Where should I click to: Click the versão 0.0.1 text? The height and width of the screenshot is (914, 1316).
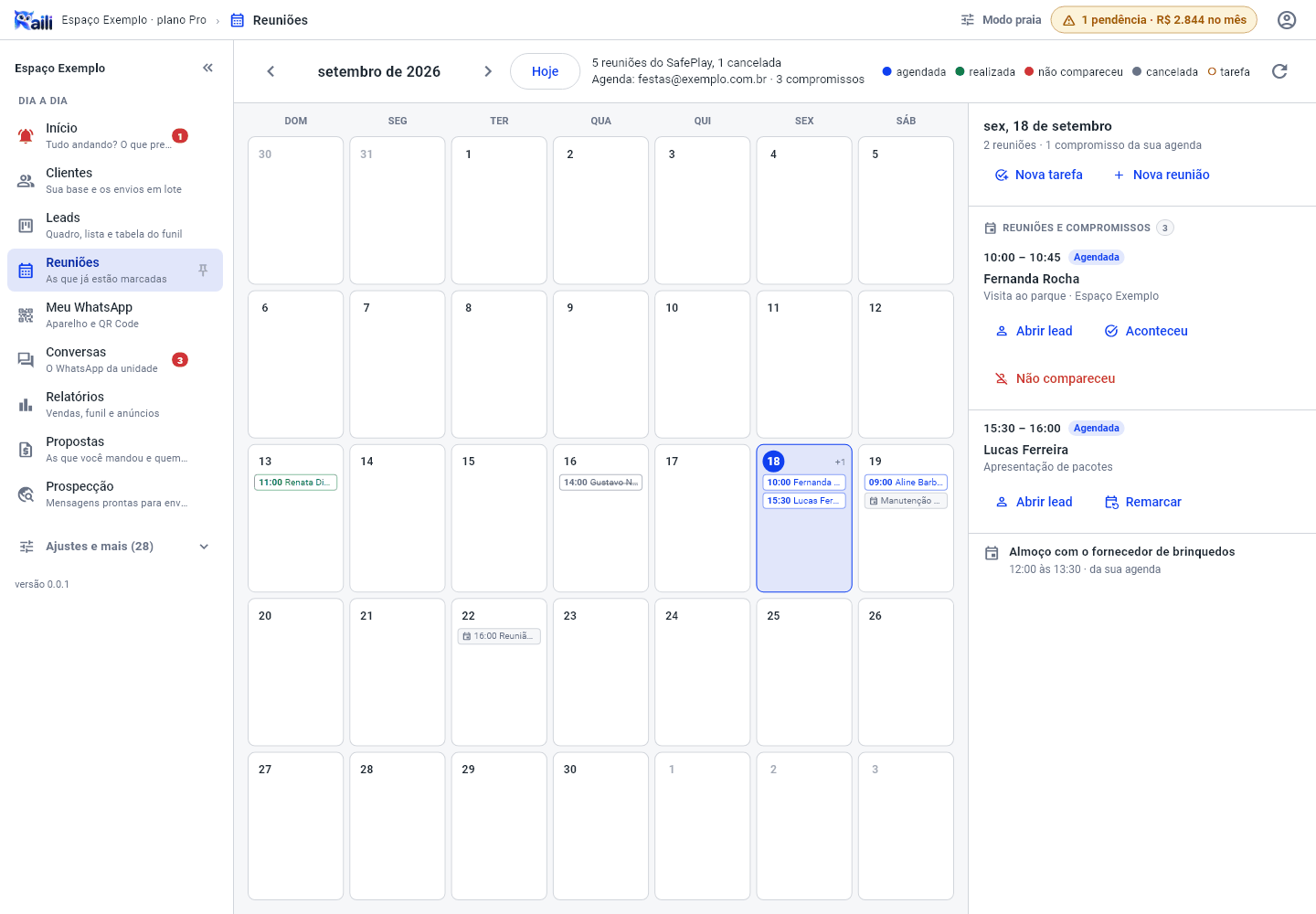[42, 584]
